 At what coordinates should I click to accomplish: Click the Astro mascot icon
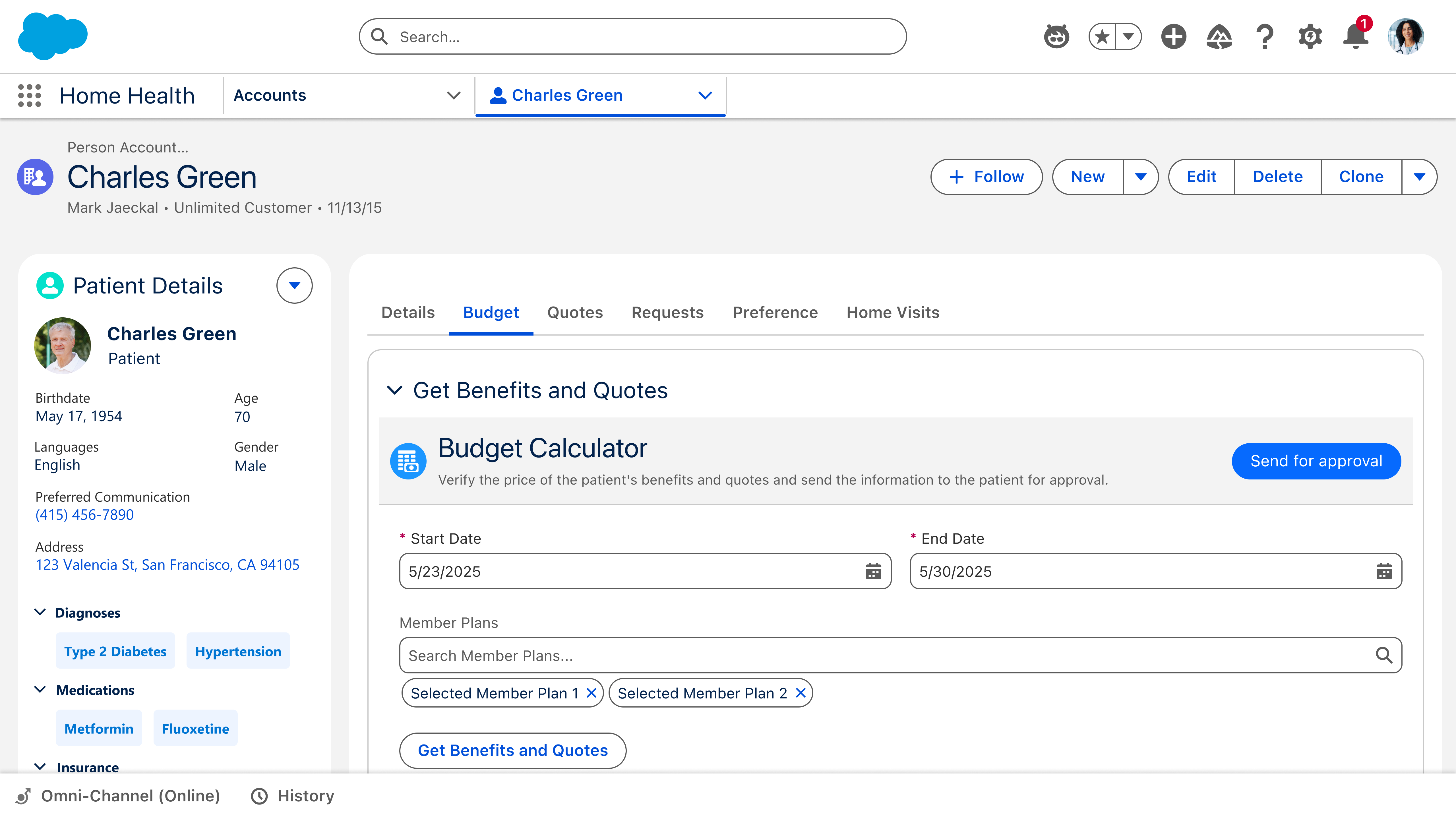tap(1056, 37)
